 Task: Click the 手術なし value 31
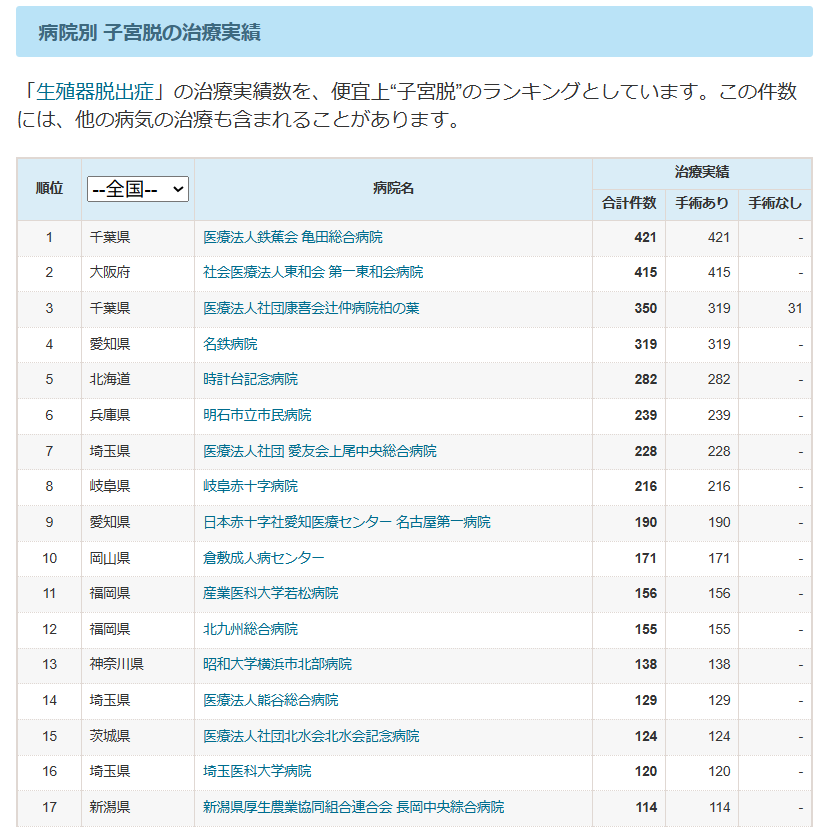(x=795, y=308)
